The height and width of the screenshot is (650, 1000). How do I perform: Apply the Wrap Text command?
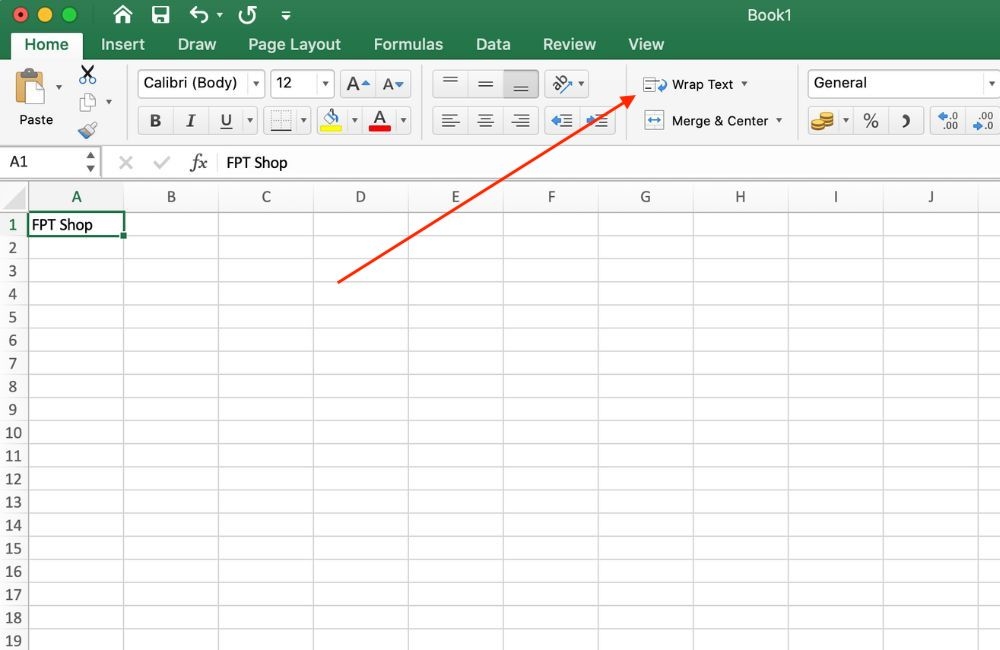696,84
